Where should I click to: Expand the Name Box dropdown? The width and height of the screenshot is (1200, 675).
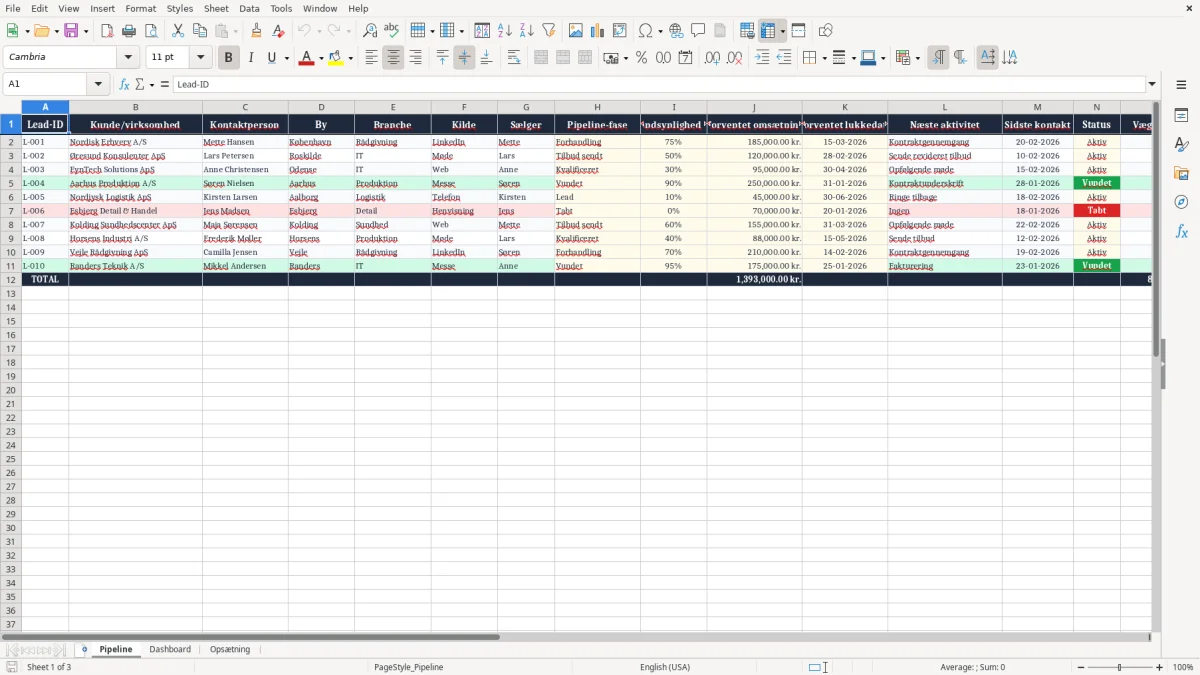click(x=98, y=84)
